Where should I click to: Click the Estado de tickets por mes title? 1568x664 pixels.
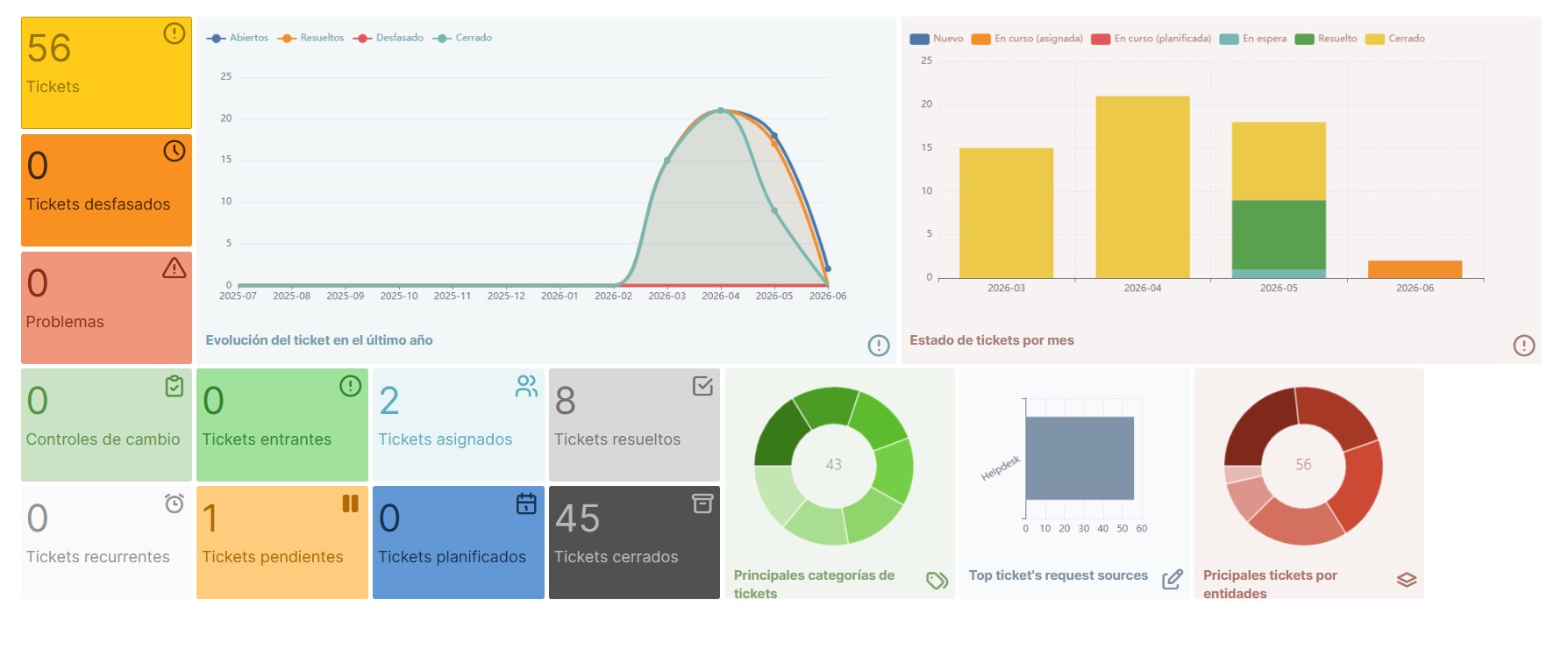(x=992, y=340)
